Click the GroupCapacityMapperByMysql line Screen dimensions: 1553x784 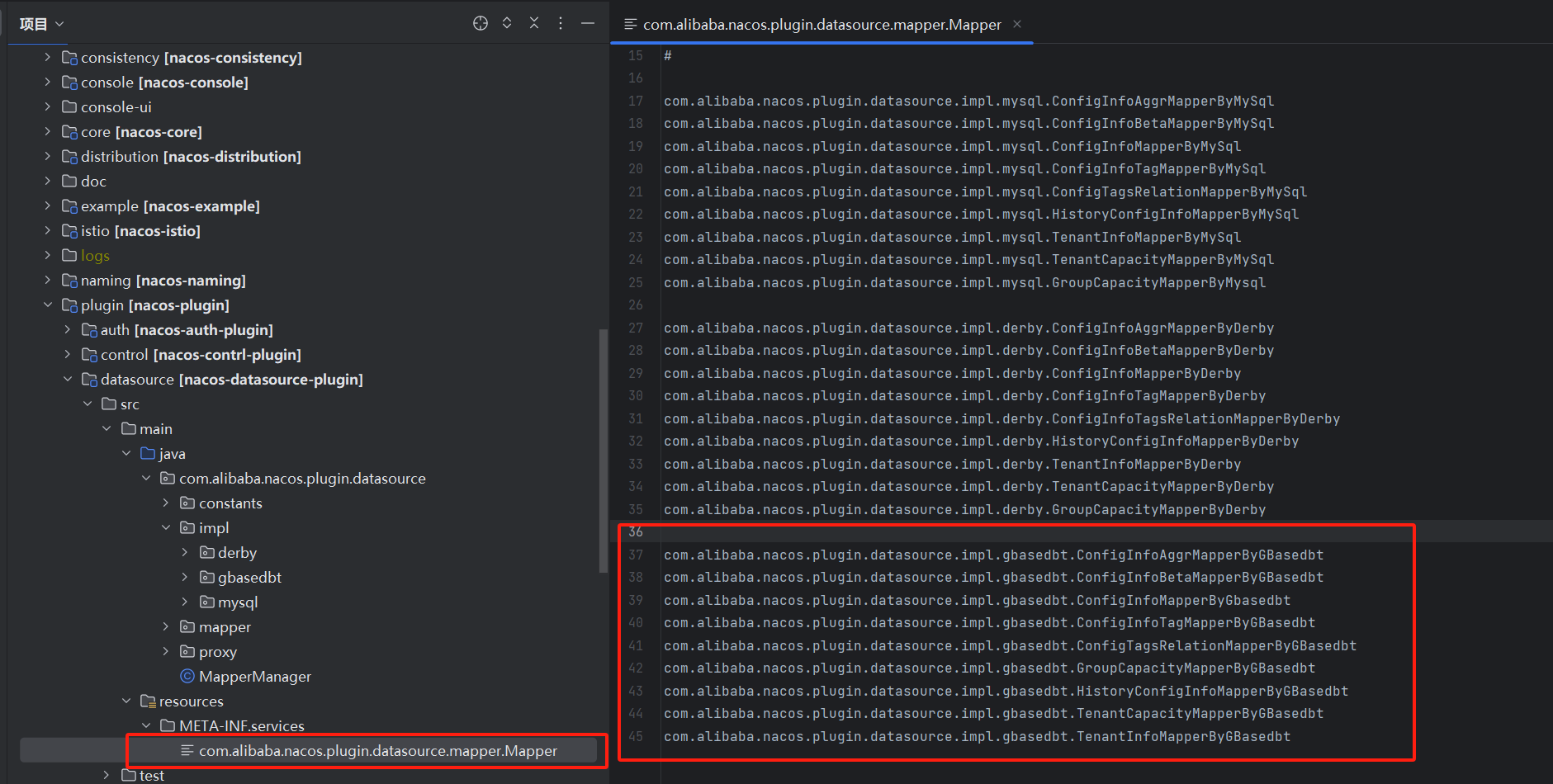[965, 282]
